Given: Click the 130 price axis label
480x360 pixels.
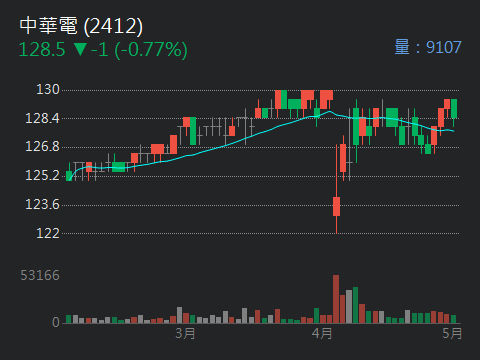Looking at the screenshot, I should coord(48,89).
